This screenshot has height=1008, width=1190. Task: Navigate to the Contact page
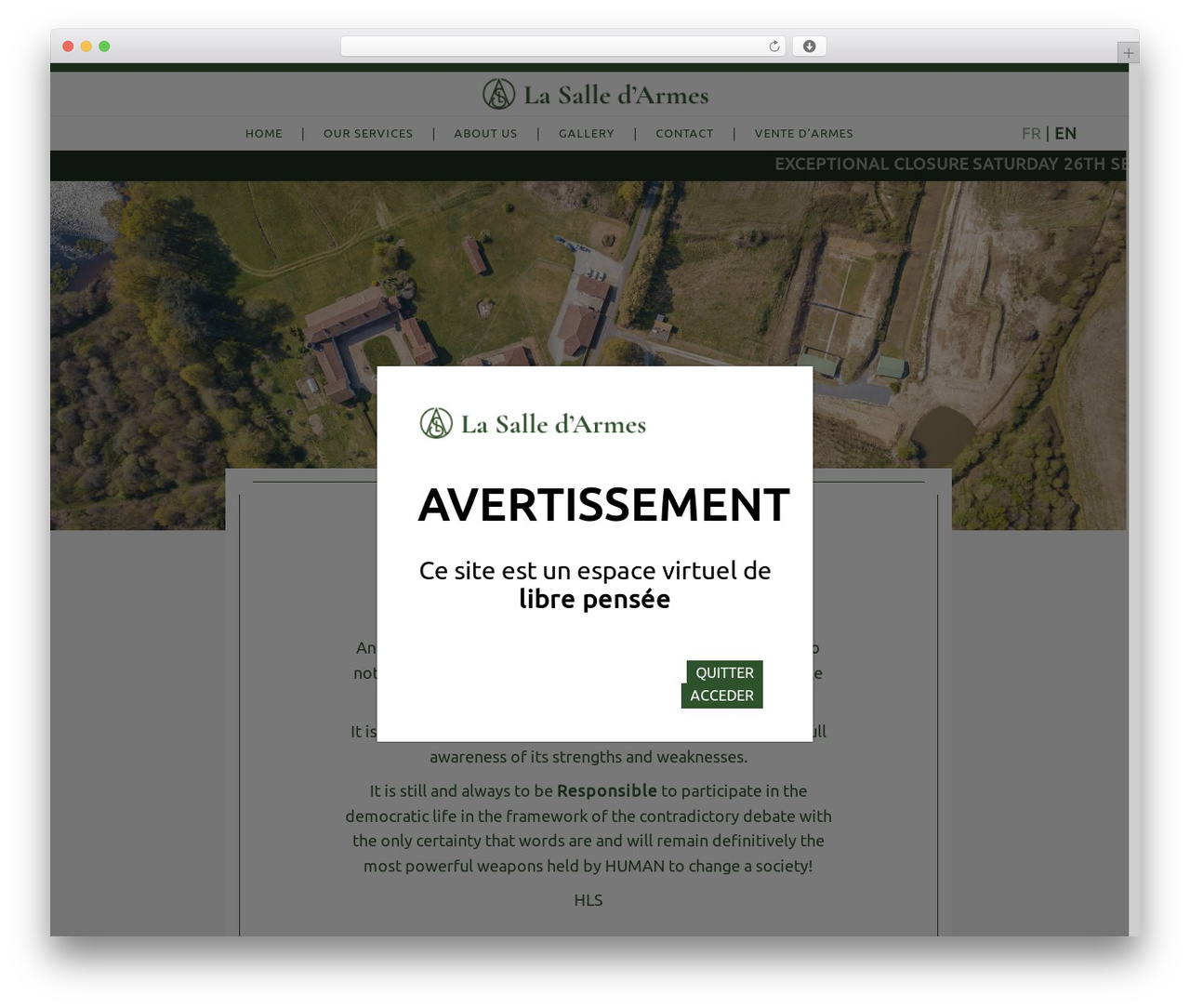point(684,134)
